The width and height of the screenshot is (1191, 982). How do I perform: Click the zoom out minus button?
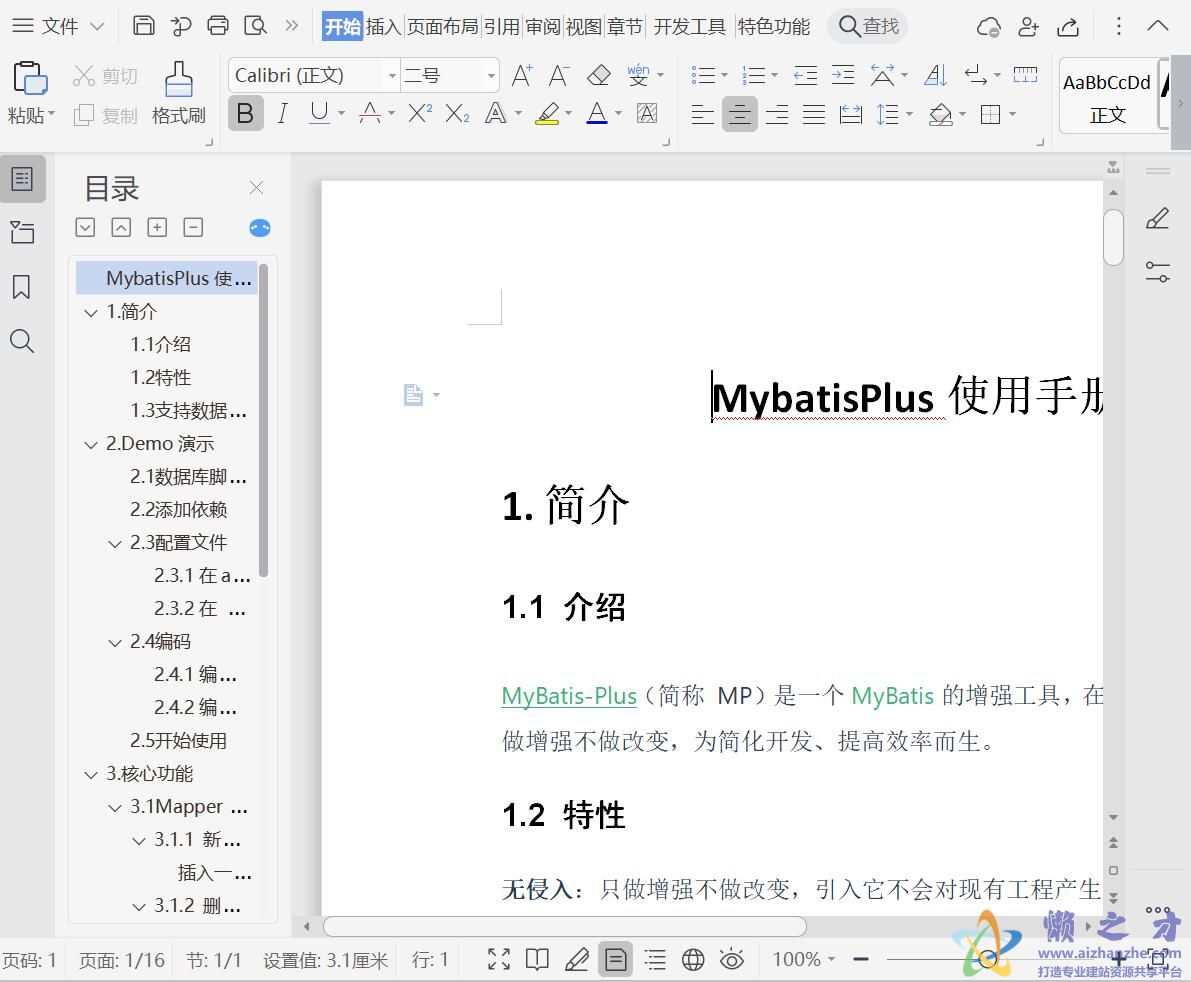pos(861,959)
